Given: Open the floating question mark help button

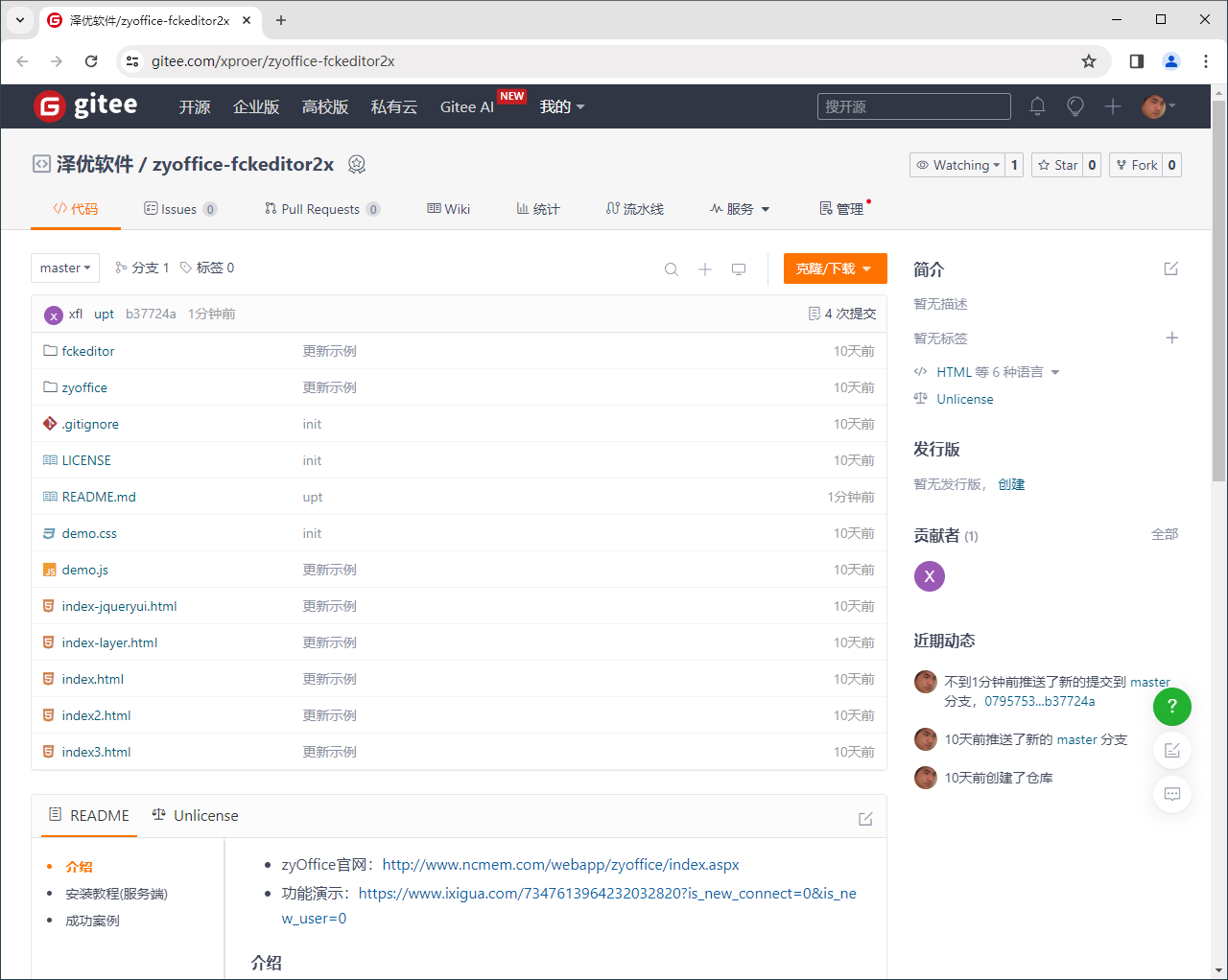Looking at the screenshot, I should [x=1171, y=707].
